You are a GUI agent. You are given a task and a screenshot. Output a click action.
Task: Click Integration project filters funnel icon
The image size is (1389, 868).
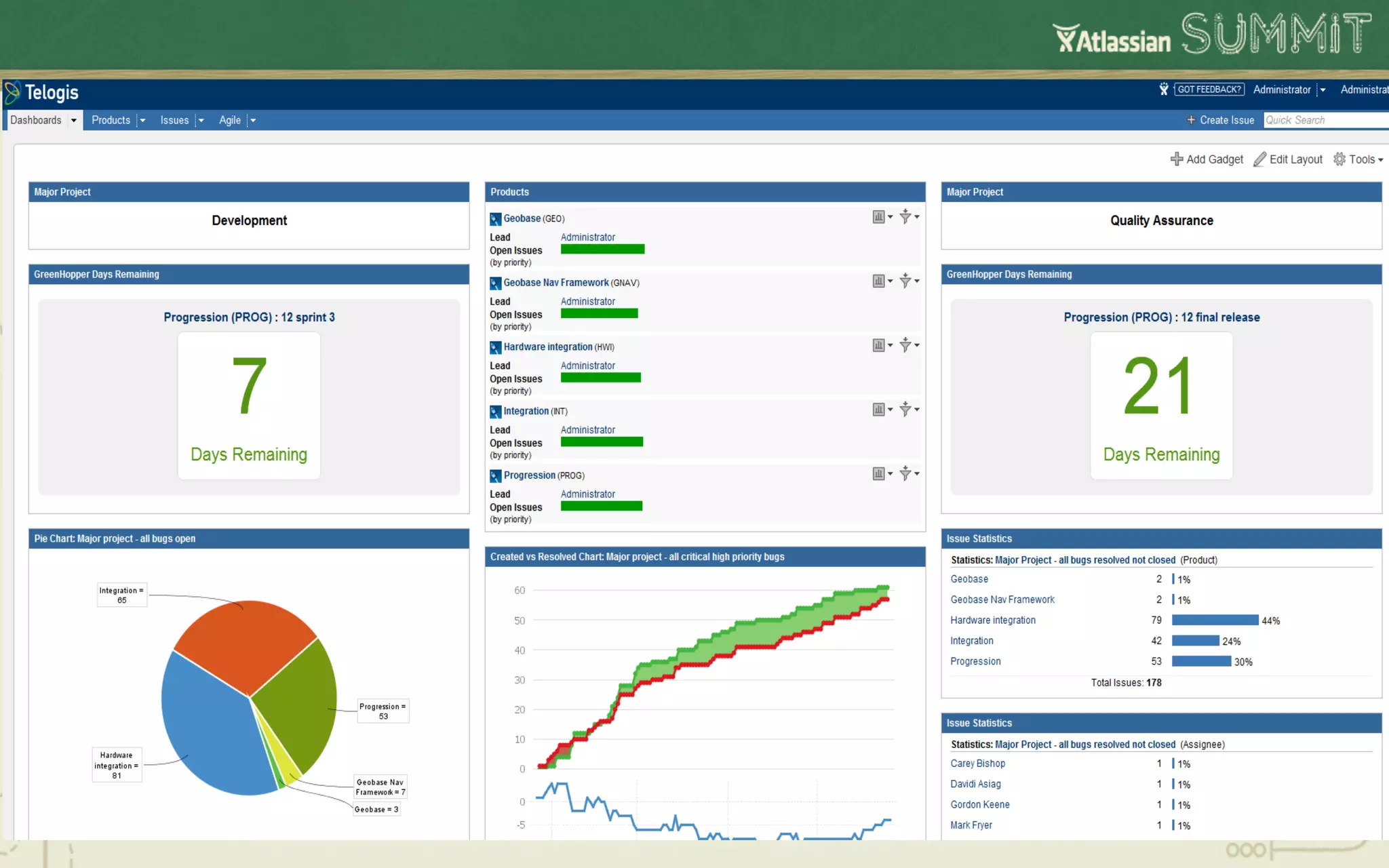pyautogui.click(x=905, y=409)
